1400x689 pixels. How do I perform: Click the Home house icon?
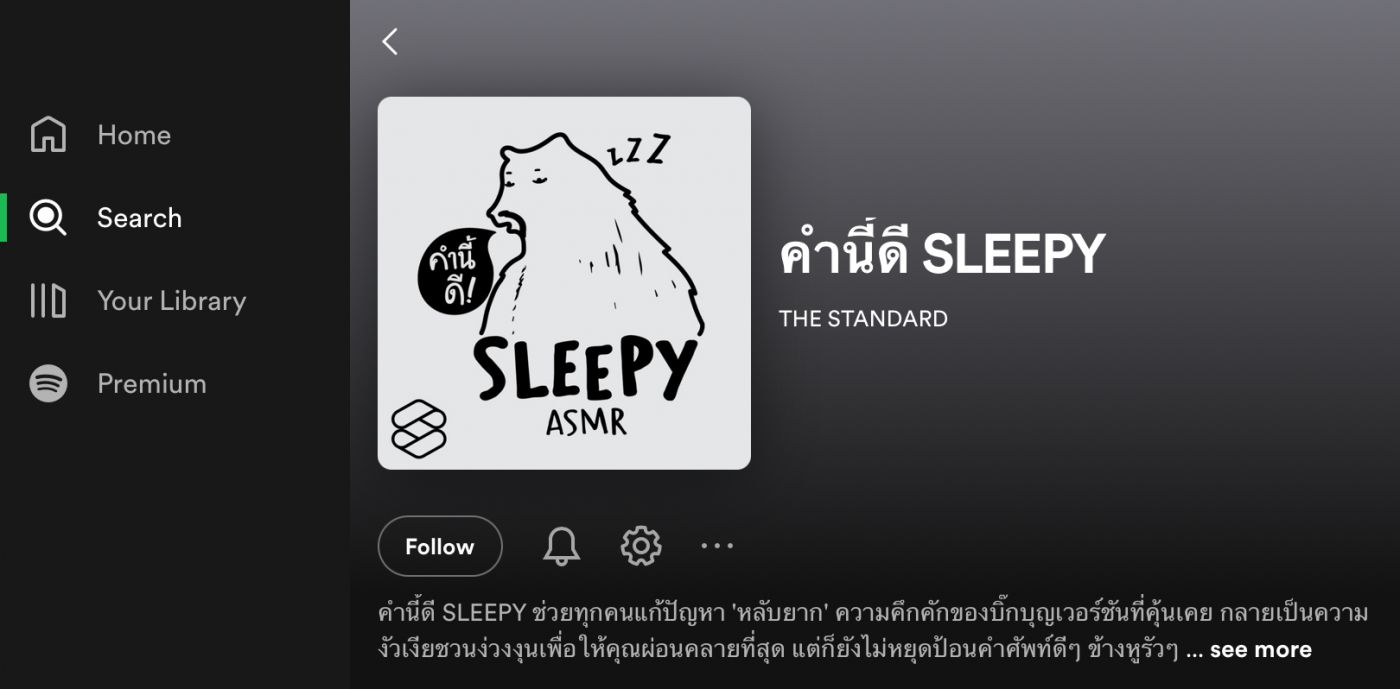[x=48, y=134]
